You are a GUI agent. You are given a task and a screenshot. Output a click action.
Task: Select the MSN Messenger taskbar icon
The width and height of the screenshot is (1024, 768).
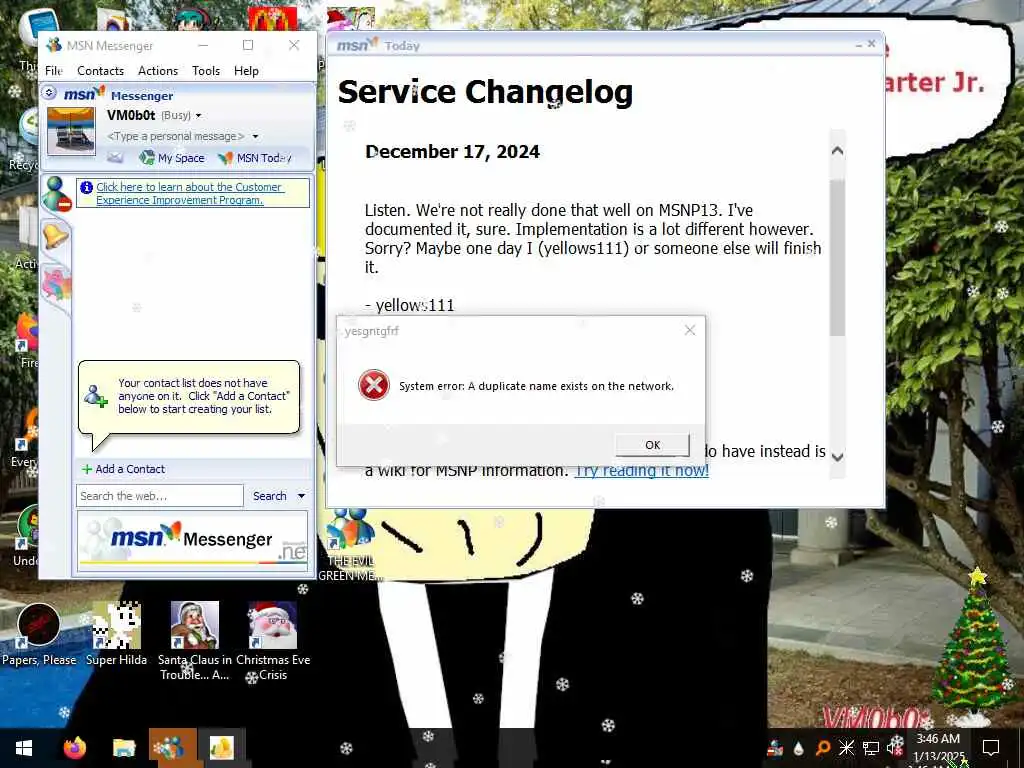coord(172,748)
